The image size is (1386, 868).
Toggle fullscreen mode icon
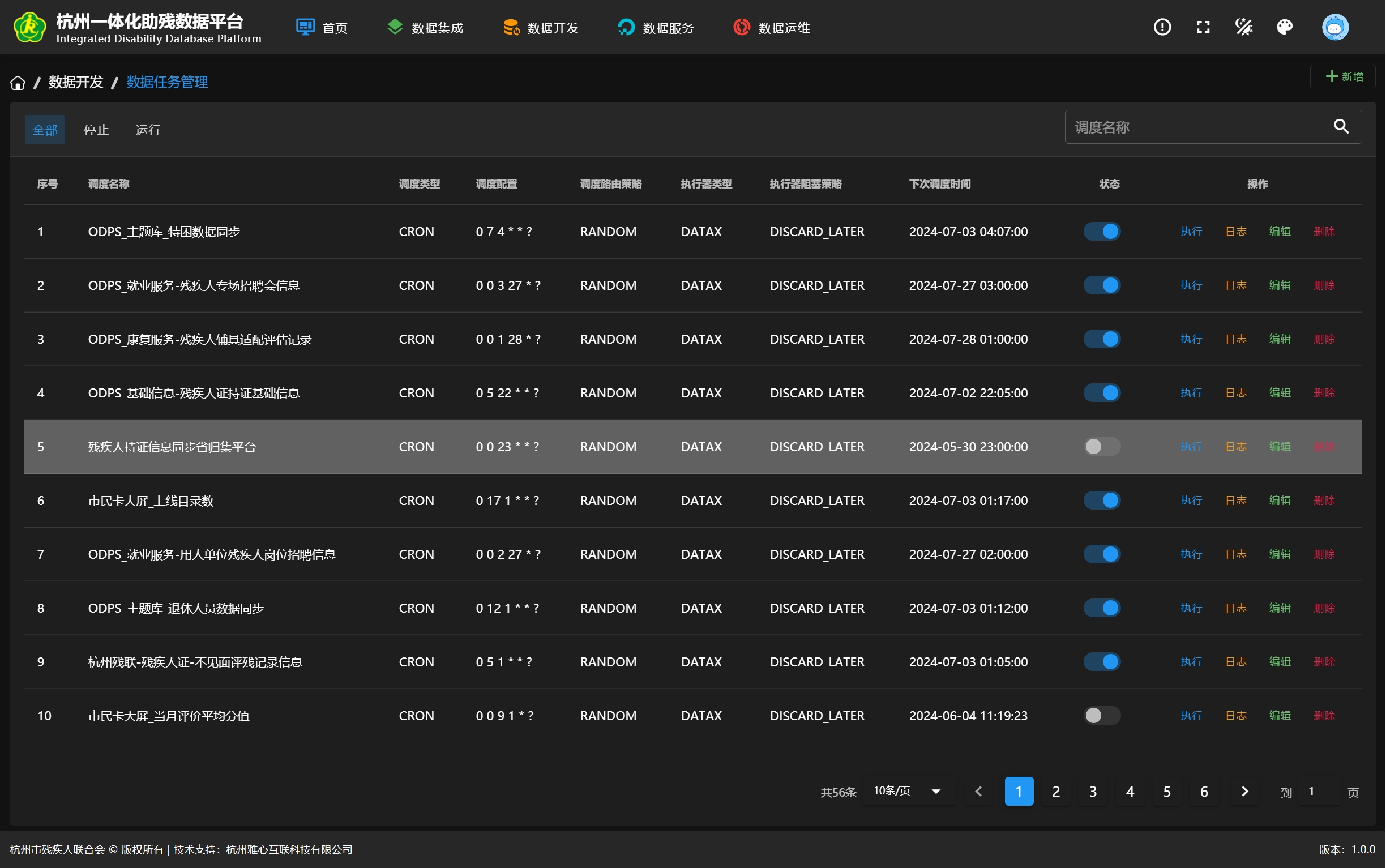pyautogui.click(x=1204, y=27)
